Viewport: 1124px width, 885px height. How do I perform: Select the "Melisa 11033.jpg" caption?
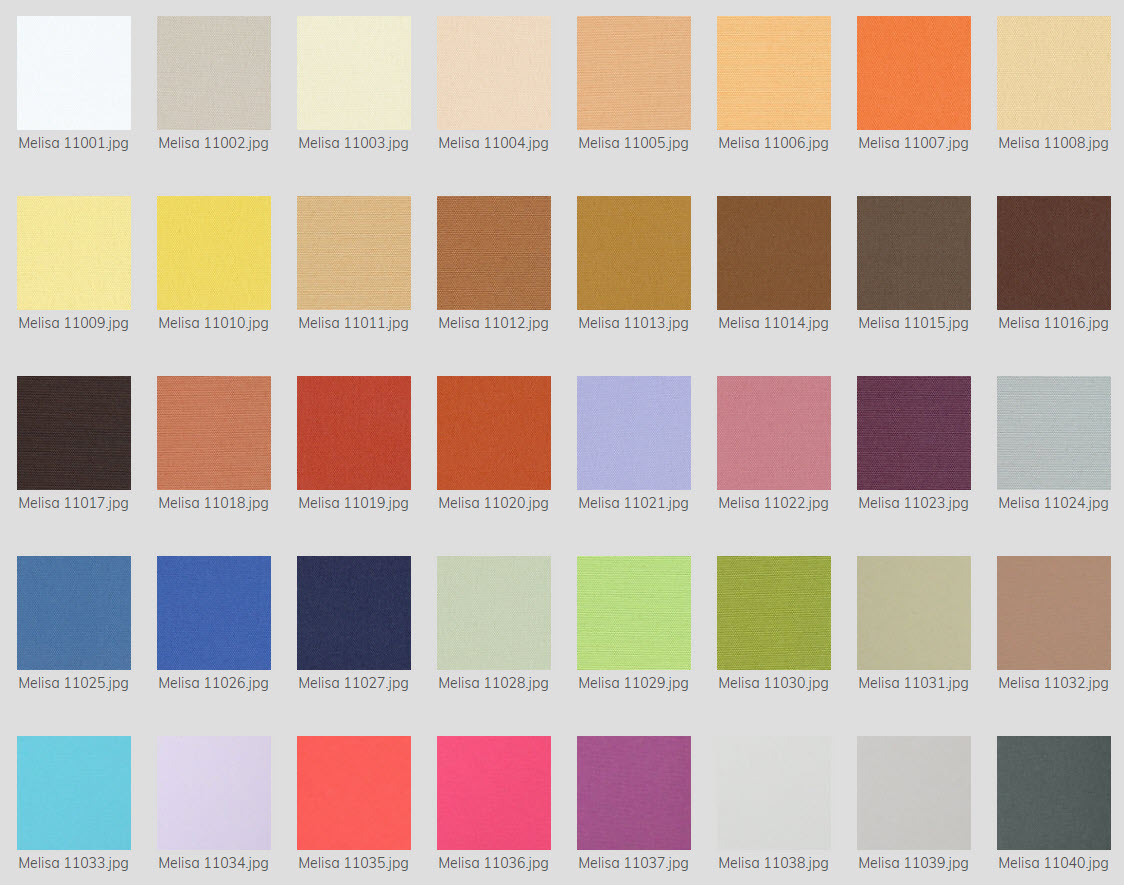74,863
